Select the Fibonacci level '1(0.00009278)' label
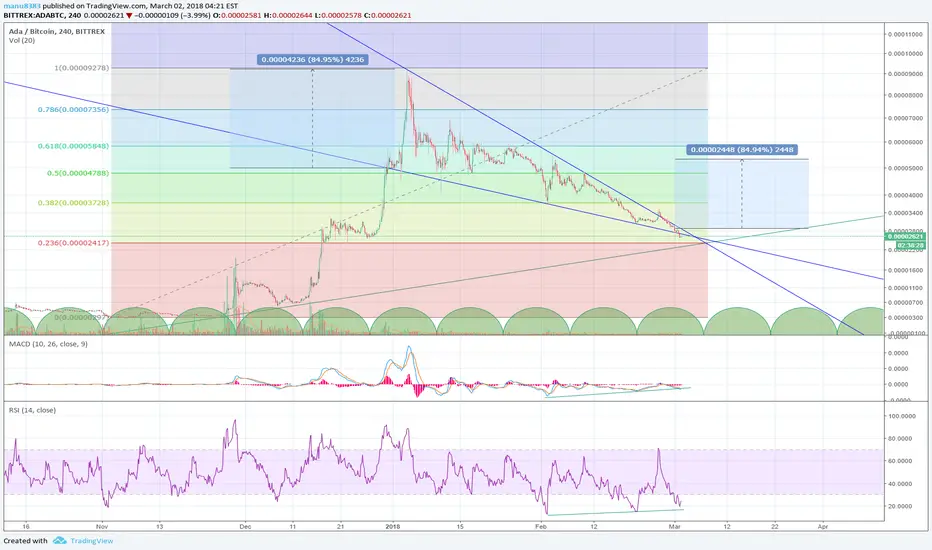This screenshot has height=550, width=932. [x=82, y=68]
